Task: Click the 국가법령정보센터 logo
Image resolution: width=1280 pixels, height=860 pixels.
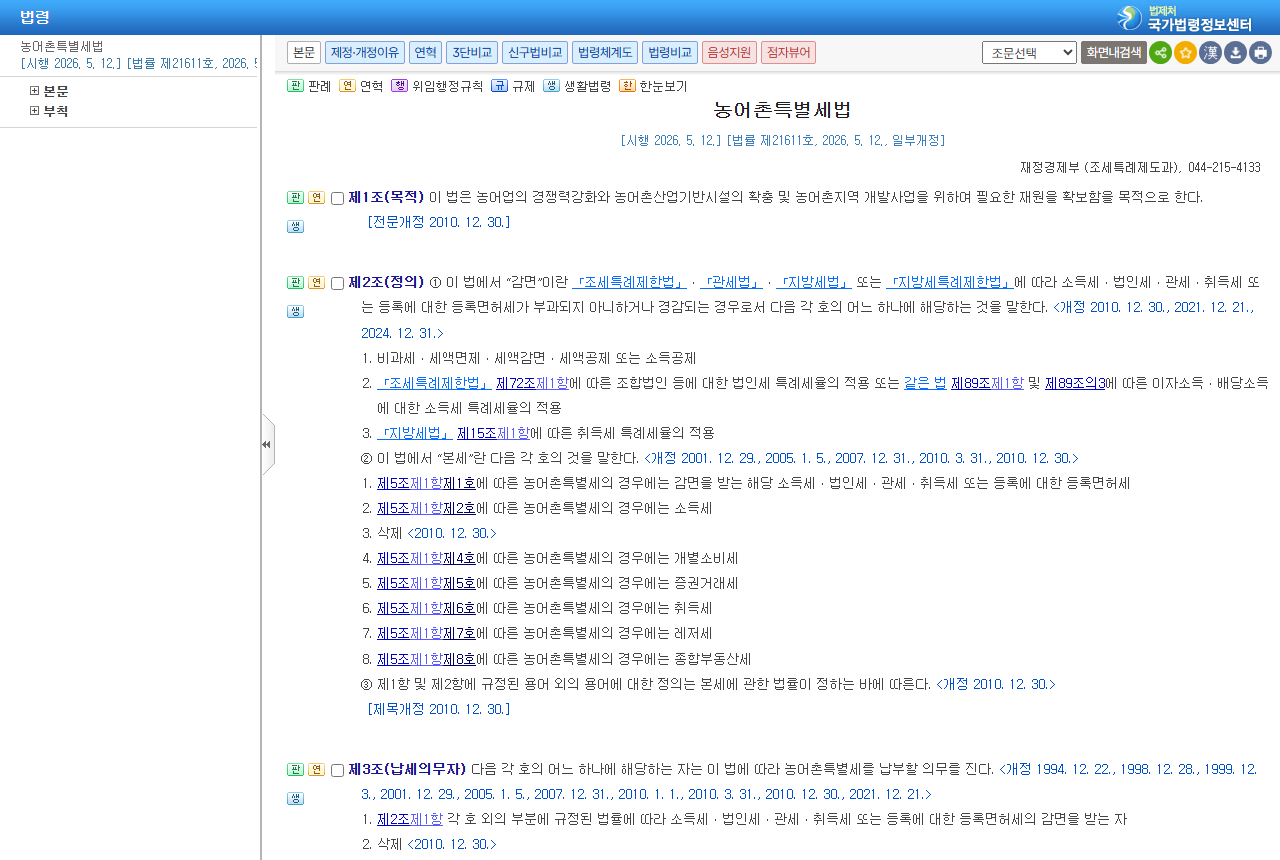Action: tap(1185, 17)
